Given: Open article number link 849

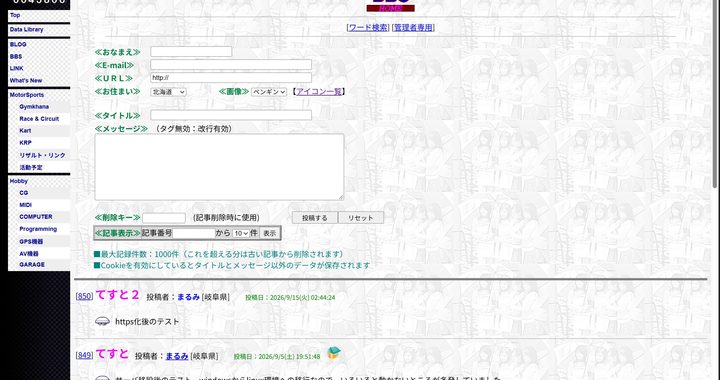Looking at the screenshot, I should 84,355.
